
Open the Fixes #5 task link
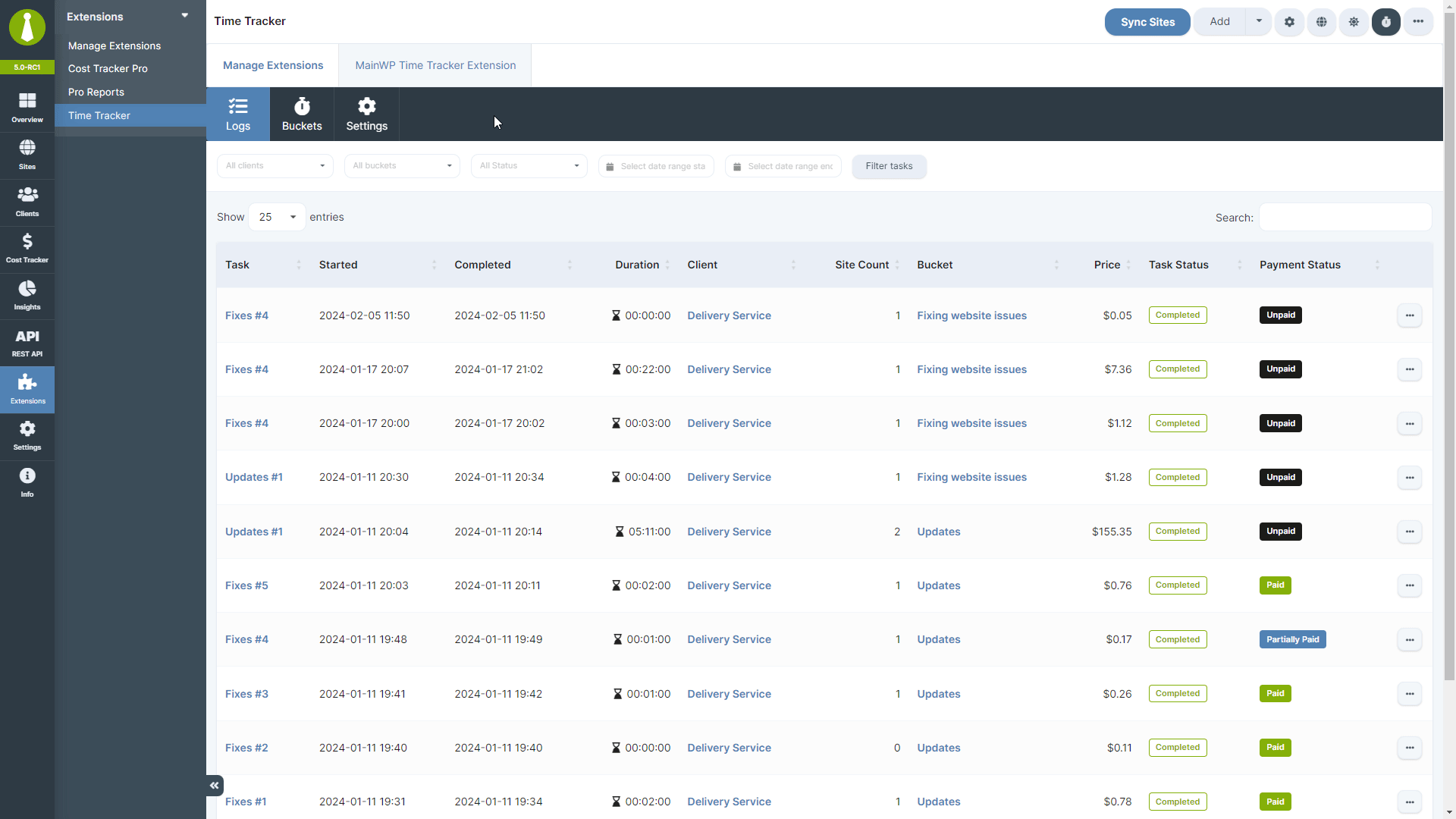[x=246, y=585]
